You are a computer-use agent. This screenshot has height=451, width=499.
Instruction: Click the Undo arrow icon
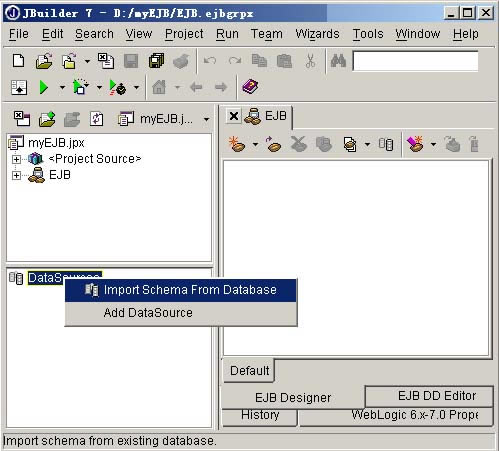tap(210, 61)
